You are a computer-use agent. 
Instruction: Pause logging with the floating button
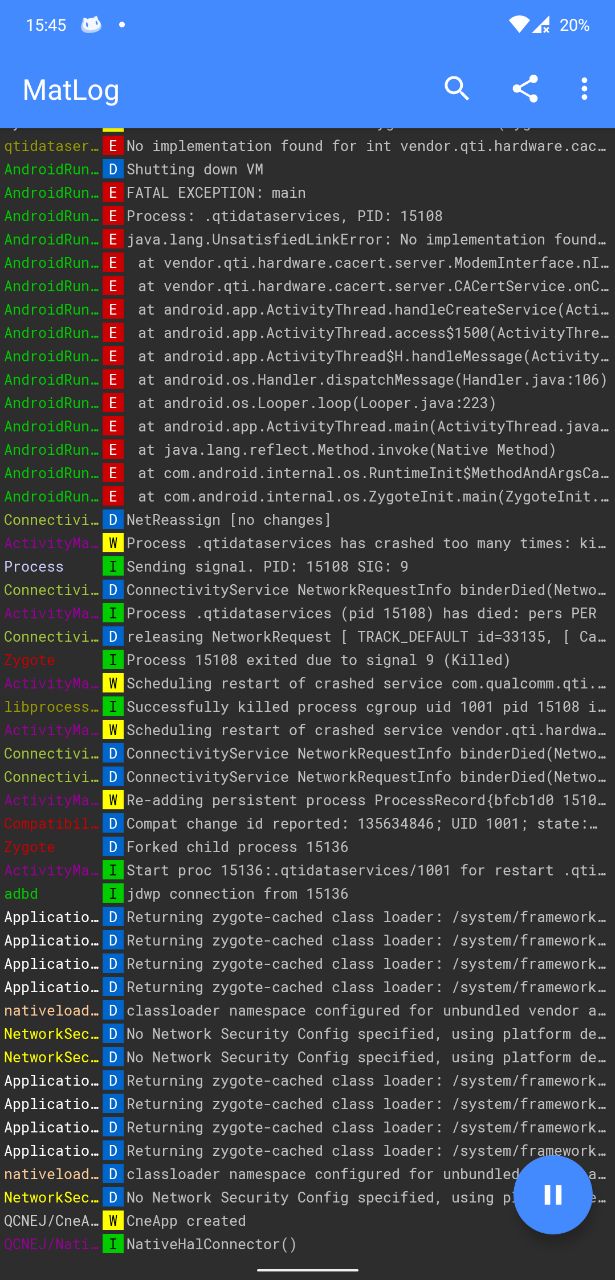553,1194
